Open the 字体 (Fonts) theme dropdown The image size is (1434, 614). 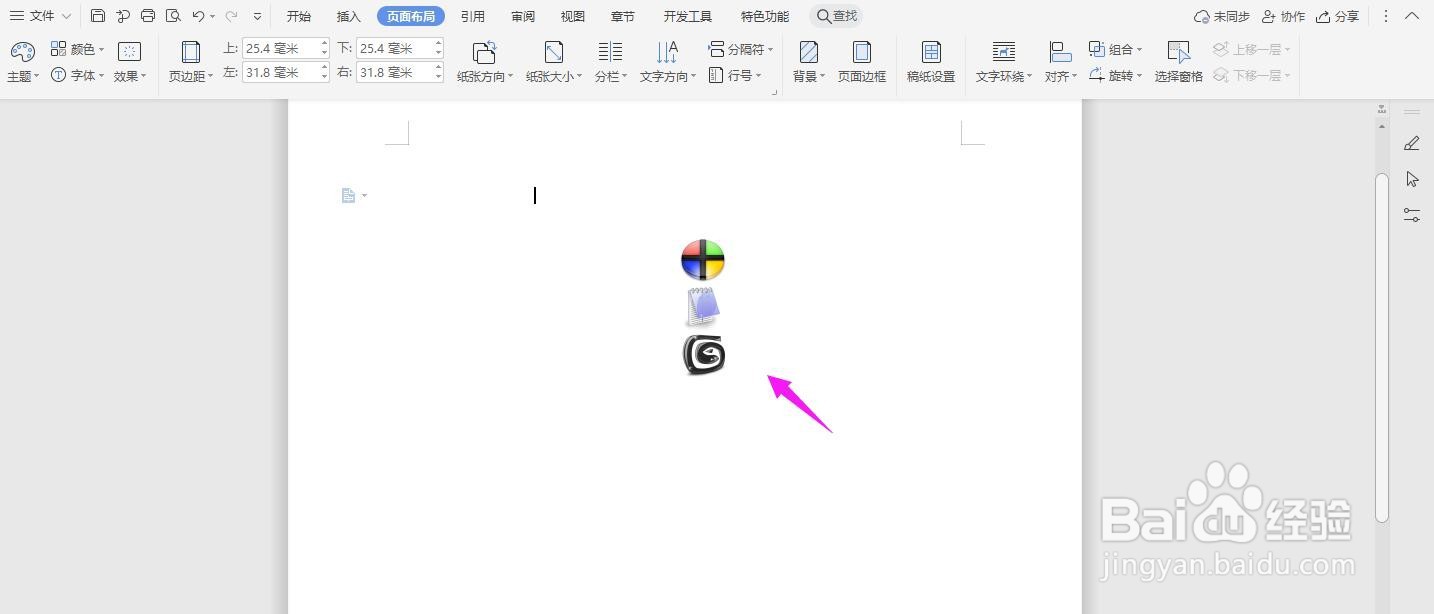pos(78,75)
